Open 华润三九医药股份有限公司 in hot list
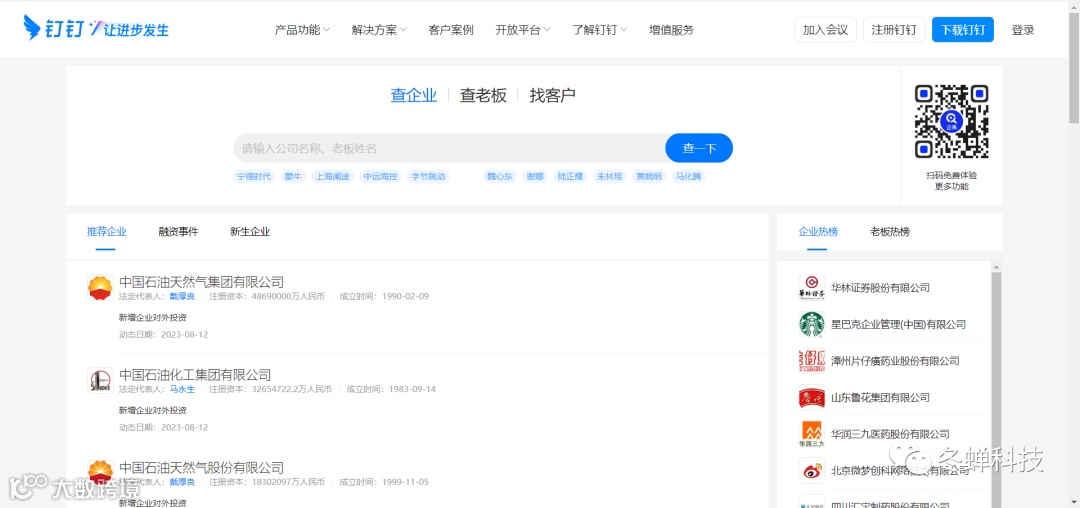Screen dimensions: 1080x508 tap(891, 434)
